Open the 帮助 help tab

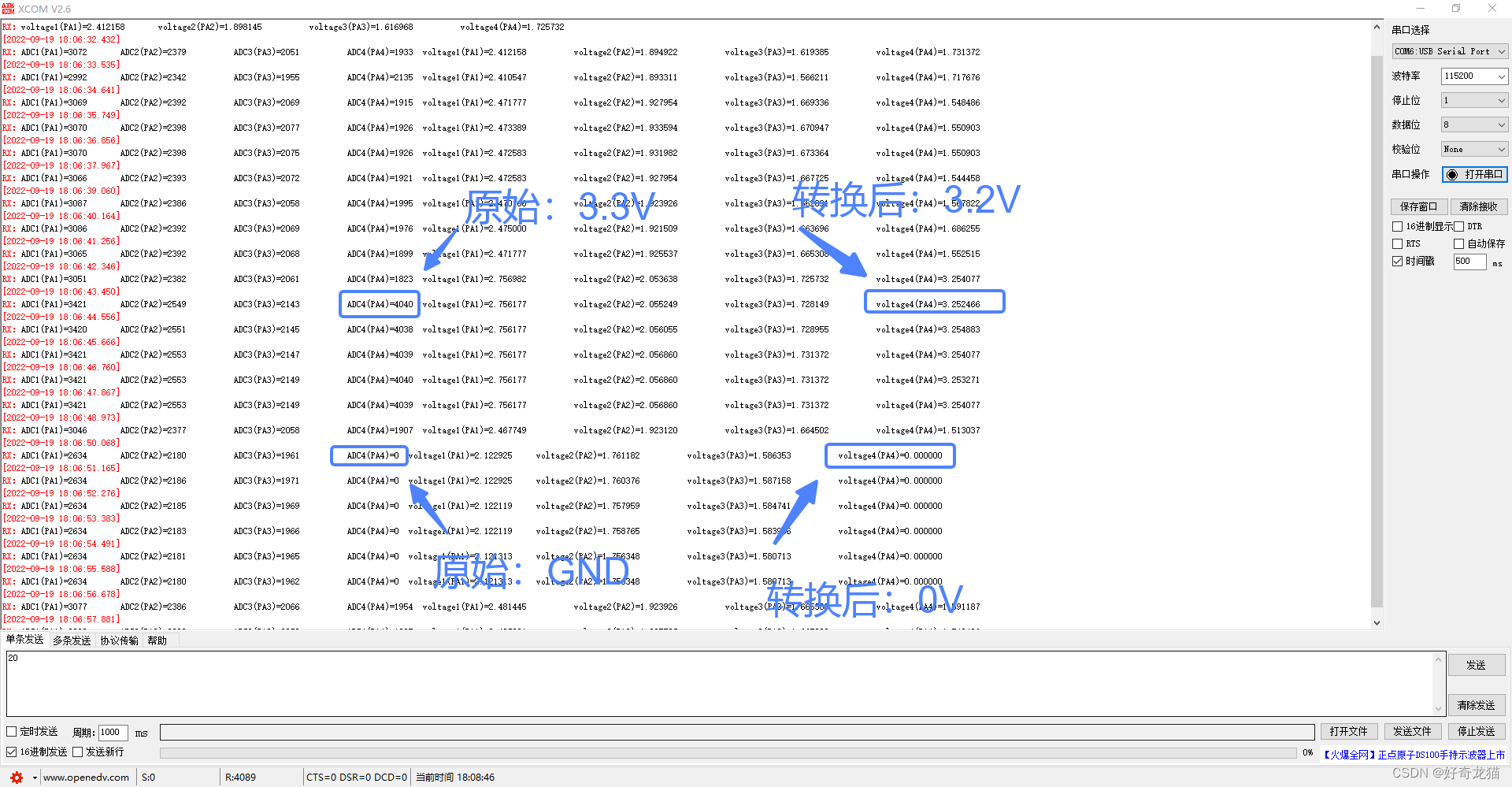(157, 640)
